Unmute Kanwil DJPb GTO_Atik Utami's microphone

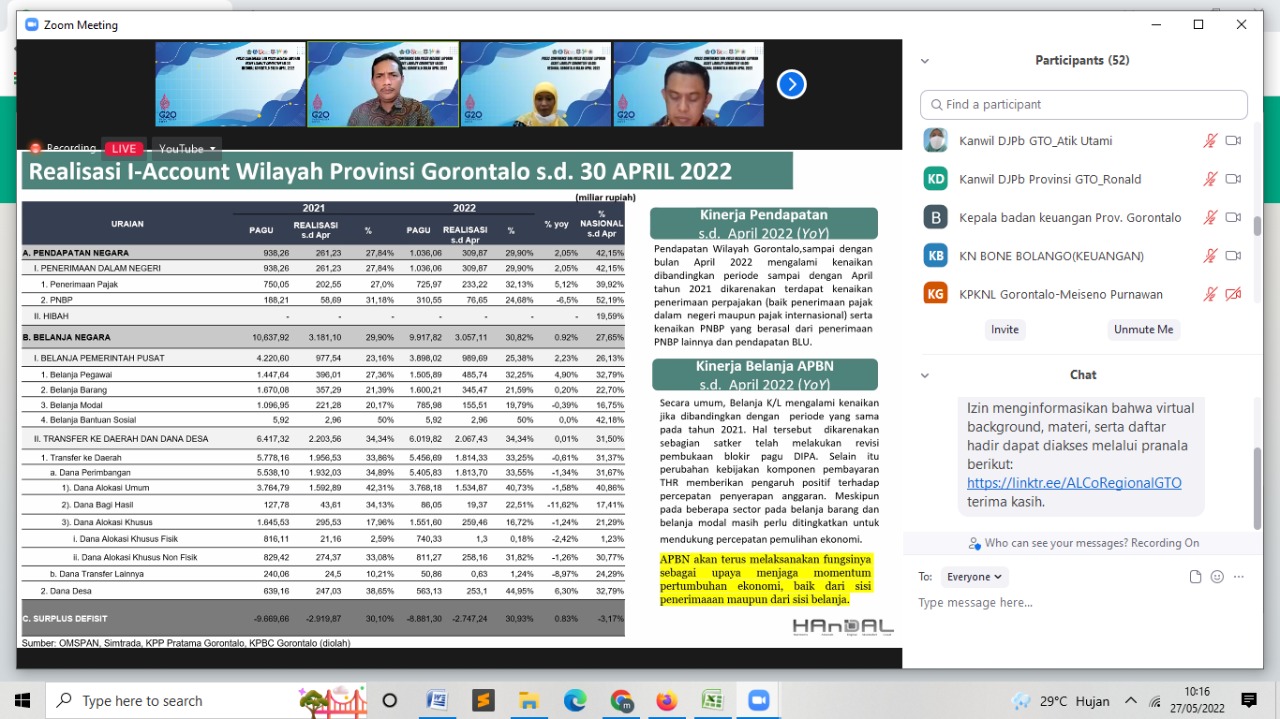pyautogui.click(x=1211, y=140)
